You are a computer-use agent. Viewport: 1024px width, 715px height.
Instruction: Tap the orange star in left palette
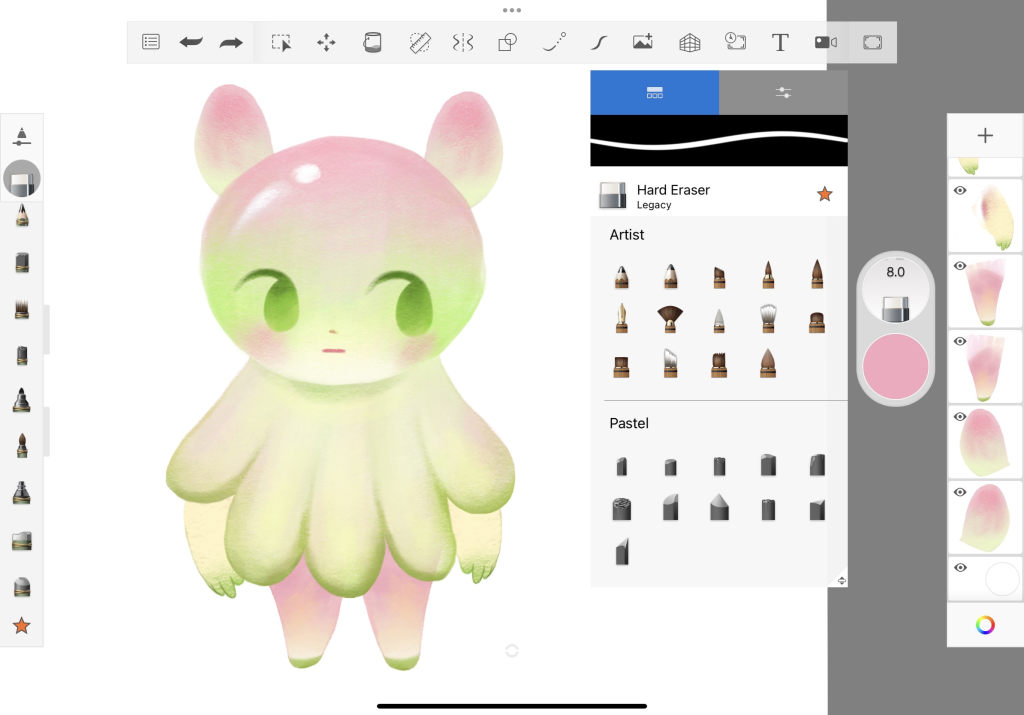coord(22,626)
